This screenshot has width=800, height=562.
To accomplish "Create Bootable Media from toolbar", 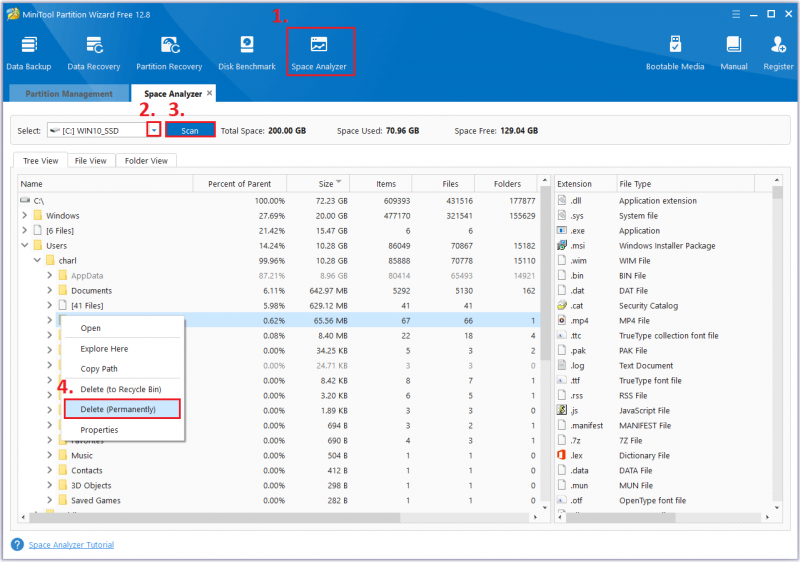I will [x=675, y=53].
